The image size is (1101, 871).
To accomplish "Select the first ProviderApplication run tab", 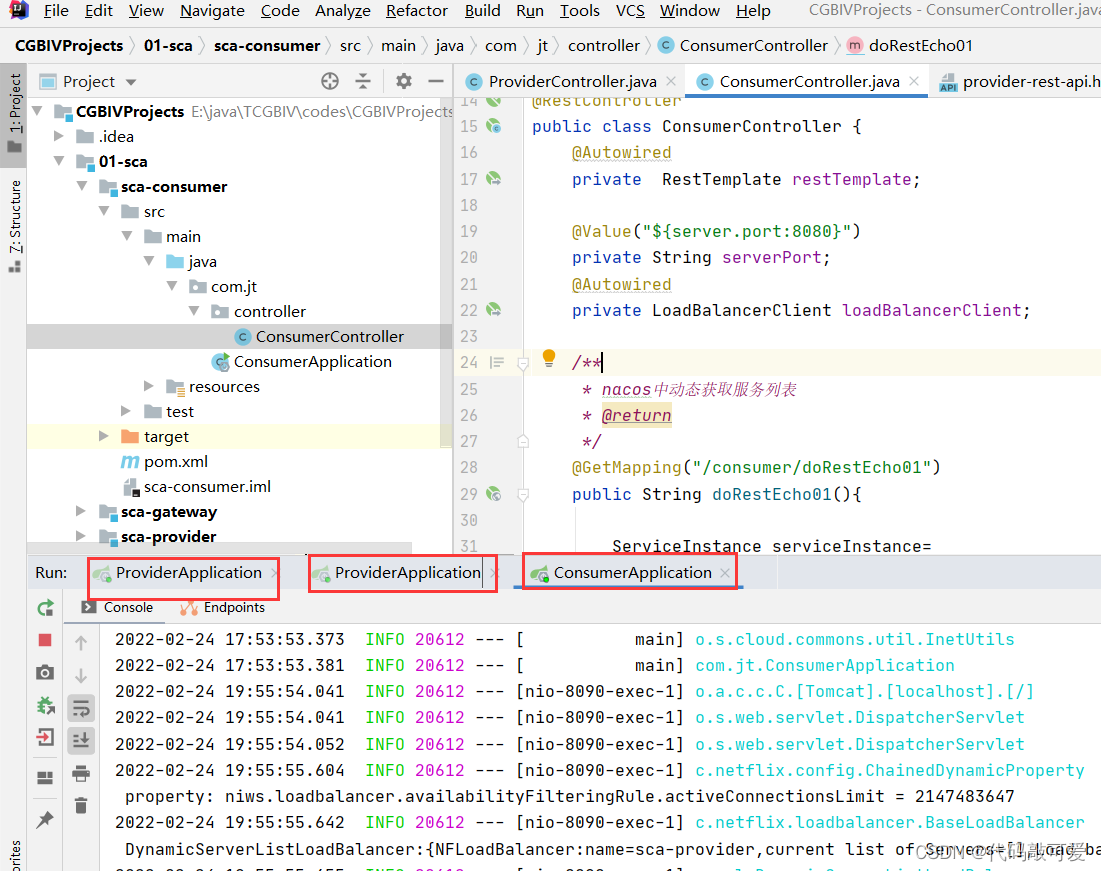I will click(x=188, y=573).
